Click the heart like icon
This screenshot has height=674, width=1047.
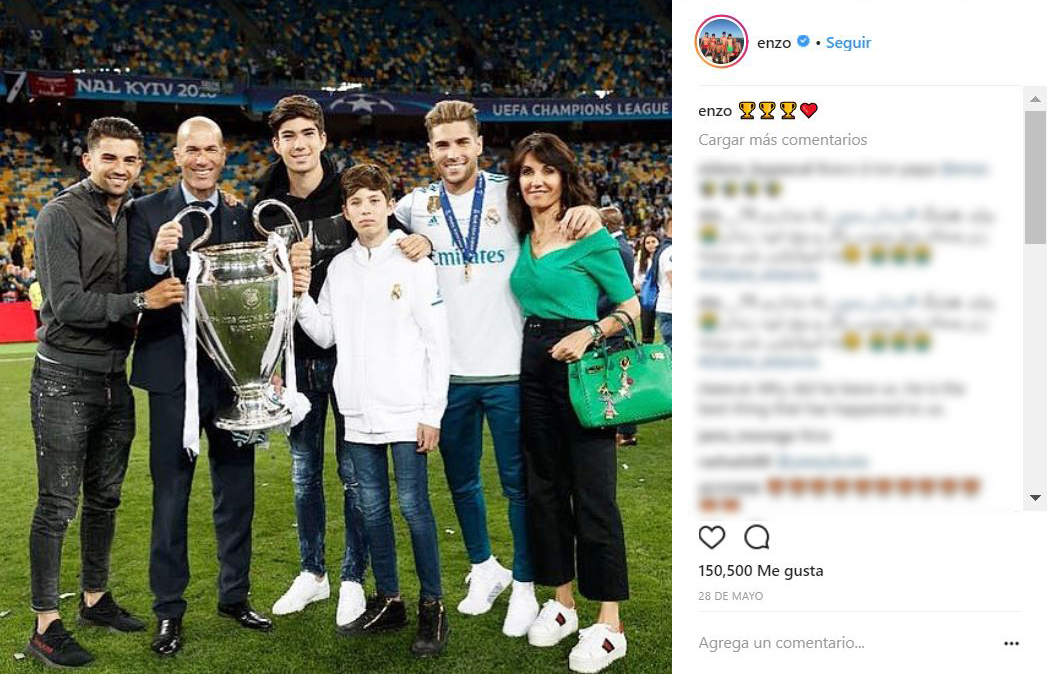click(712, 537)
